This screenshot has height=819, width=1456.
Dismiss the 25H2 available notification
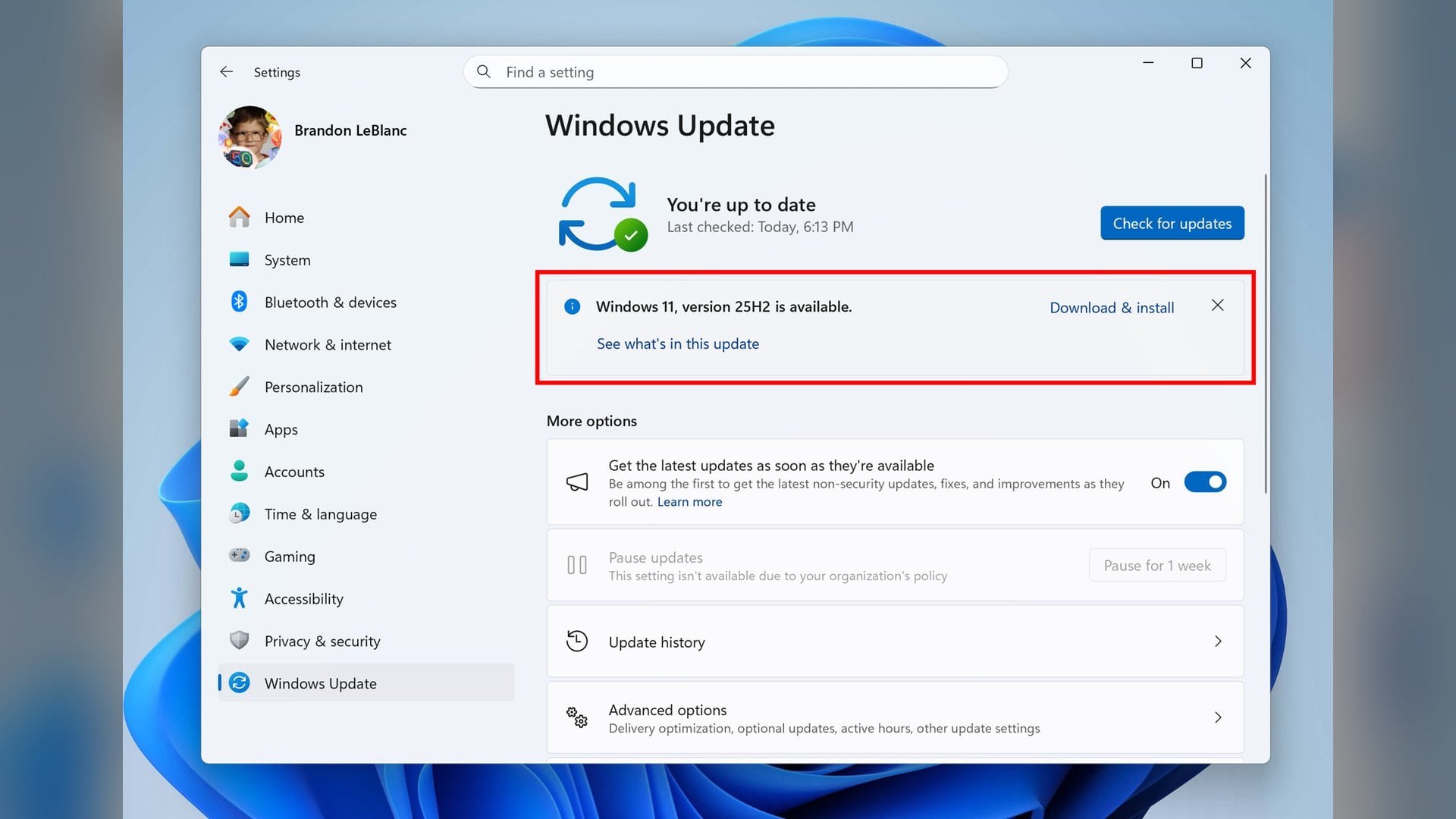click(1218, 305)
